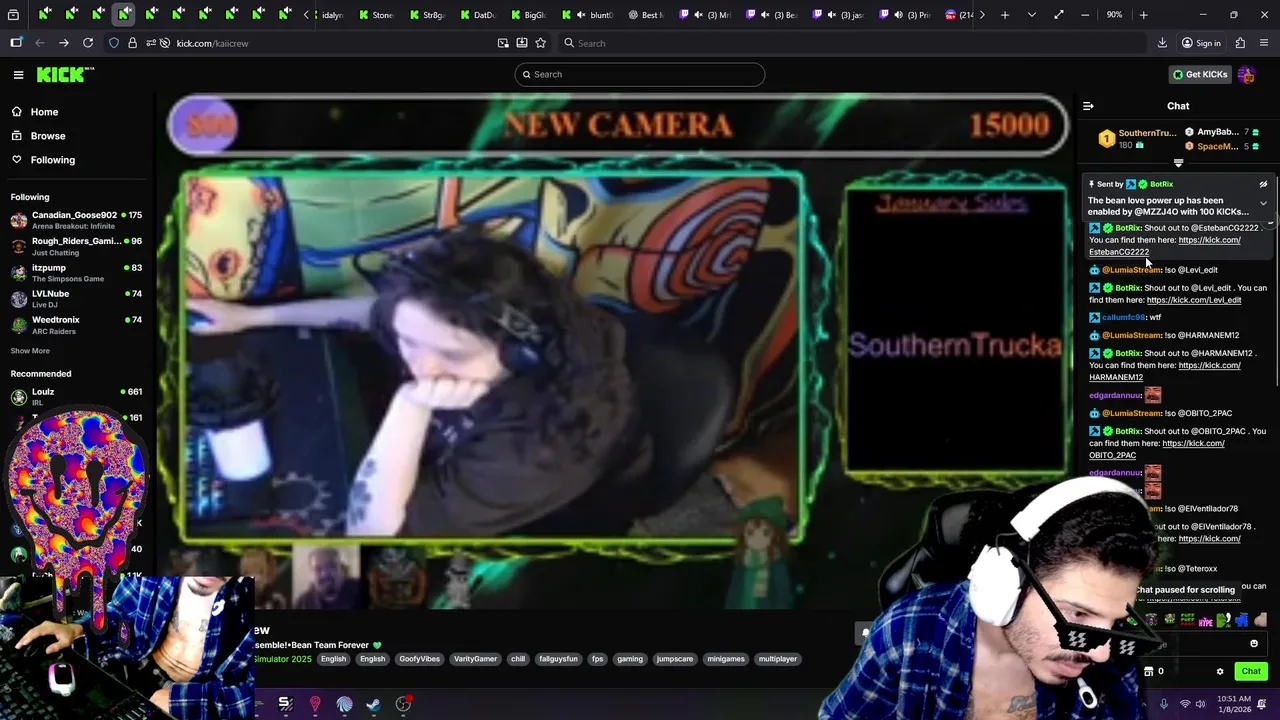Switch to Stone tab
The image size is (1280, 720).
click(379, 15)
